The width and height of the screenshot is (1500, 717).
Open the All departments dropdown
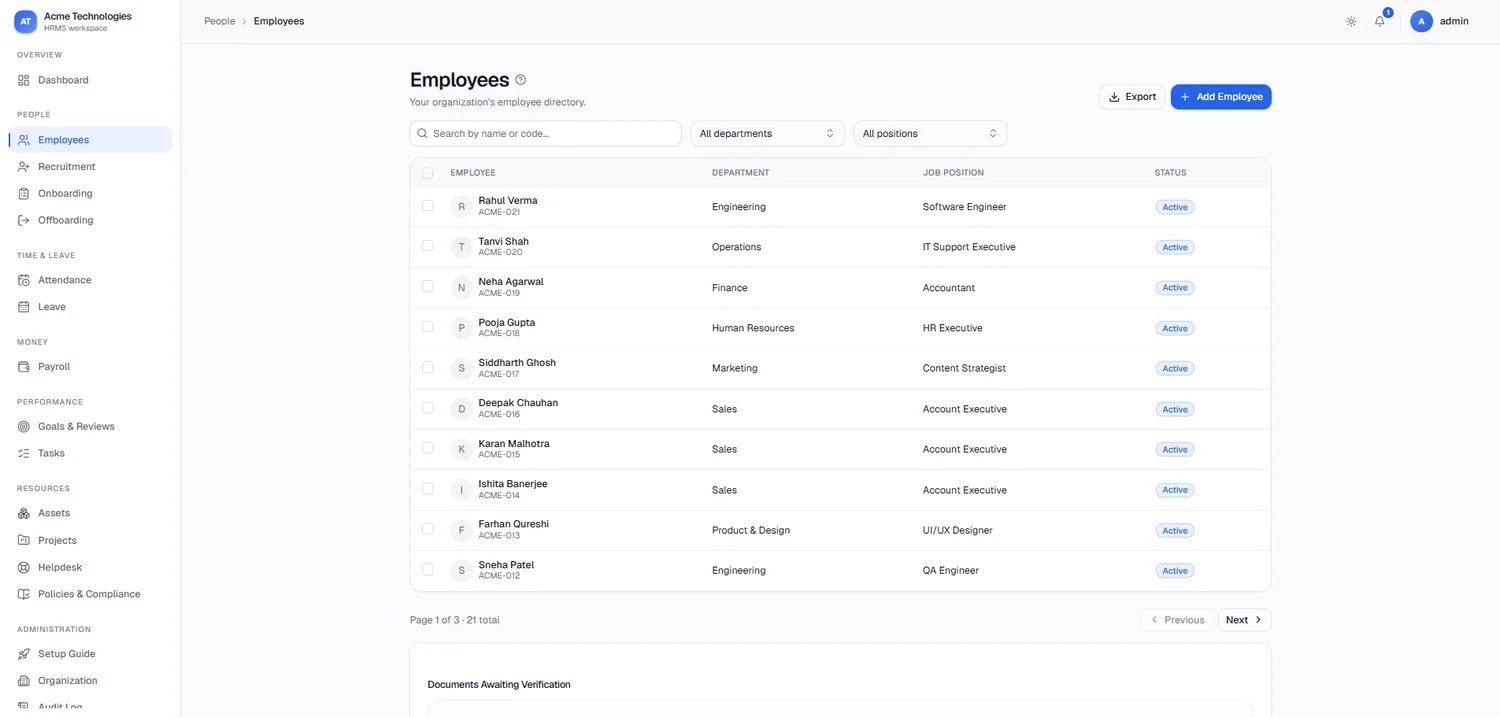pos(767,133)
